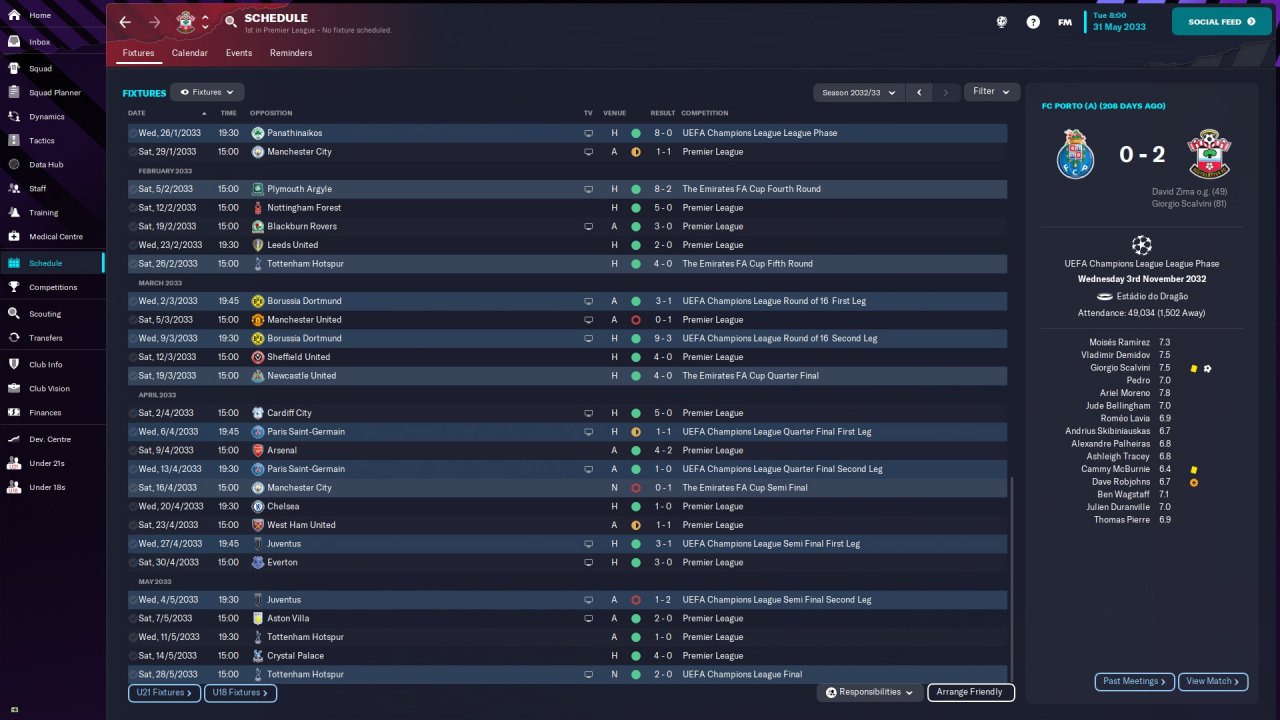Open Competitions in the sidebar
This screenshot has height=720, width=1280.
coord(52,287)
